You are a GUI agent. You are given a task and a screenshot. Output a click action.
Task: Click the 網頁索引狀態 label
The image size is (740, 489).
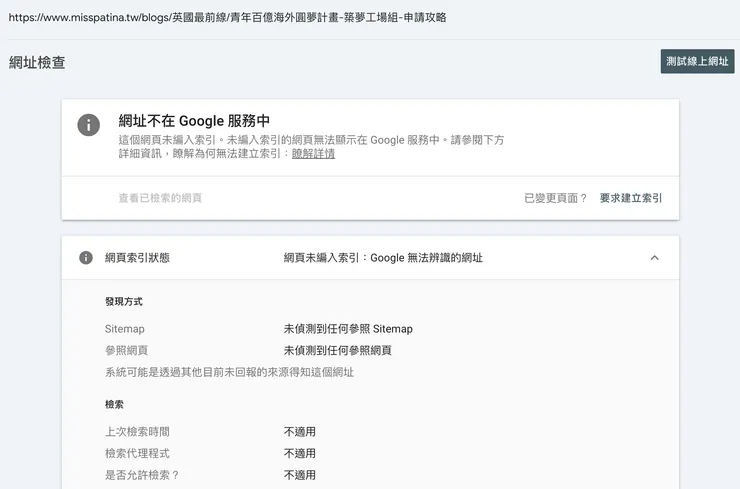pyautogui.click(x=137, y=258)
